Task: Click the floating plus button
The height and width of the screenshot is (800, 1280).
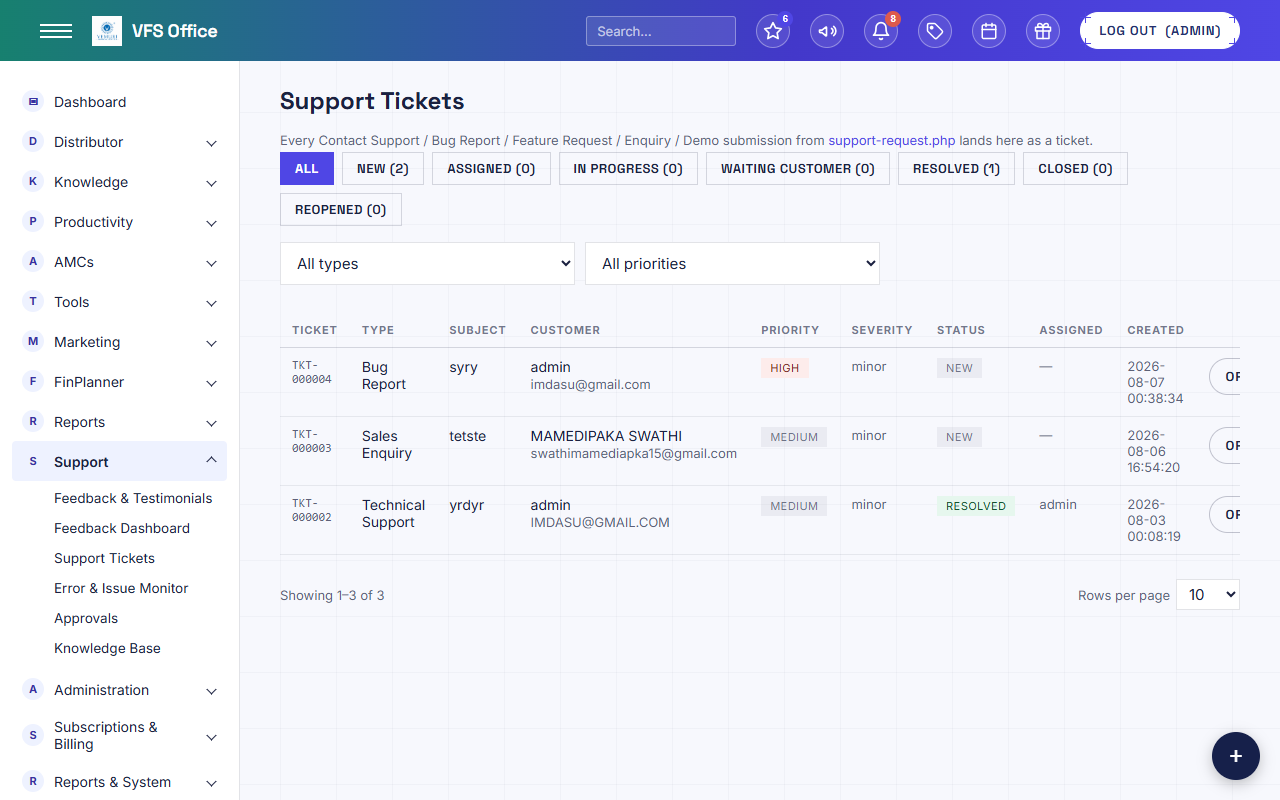Action: click(x=1236, y=756)
